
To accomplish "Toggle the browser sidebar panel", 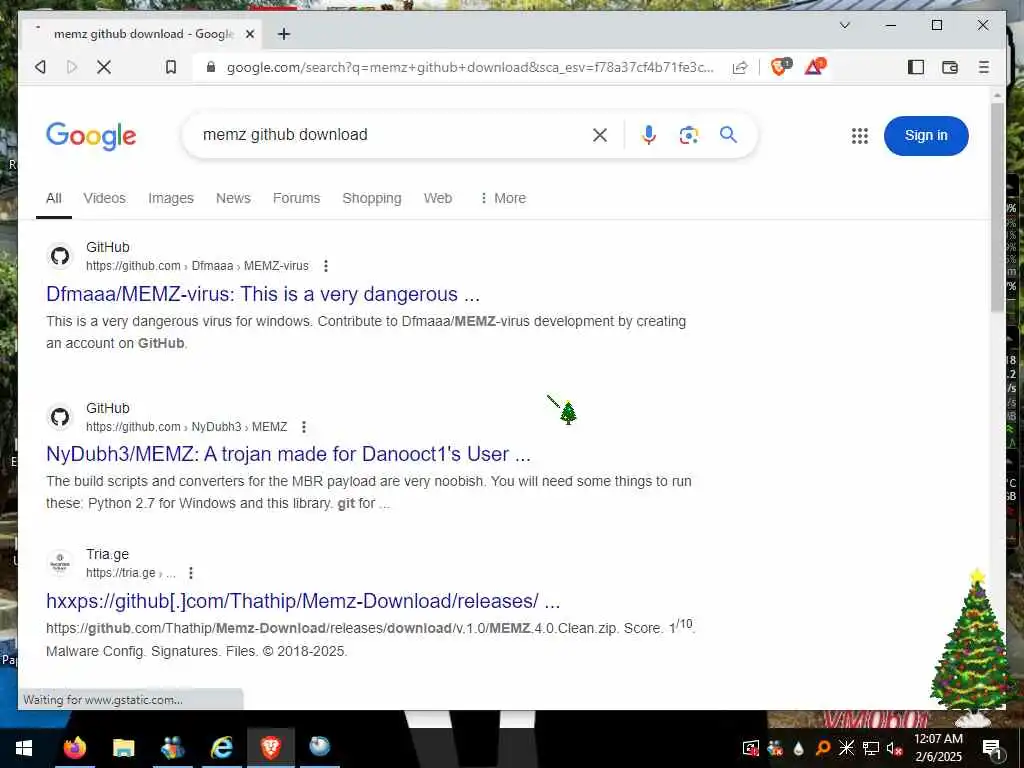I will click(916, 67).
